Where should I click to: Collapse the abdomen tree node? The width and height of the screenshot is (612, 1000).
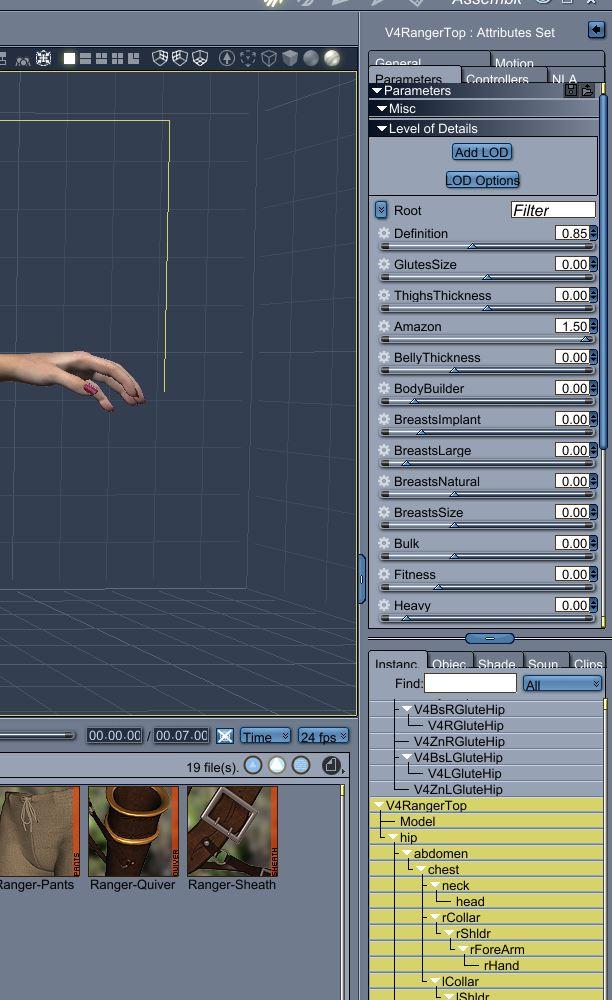407,853
